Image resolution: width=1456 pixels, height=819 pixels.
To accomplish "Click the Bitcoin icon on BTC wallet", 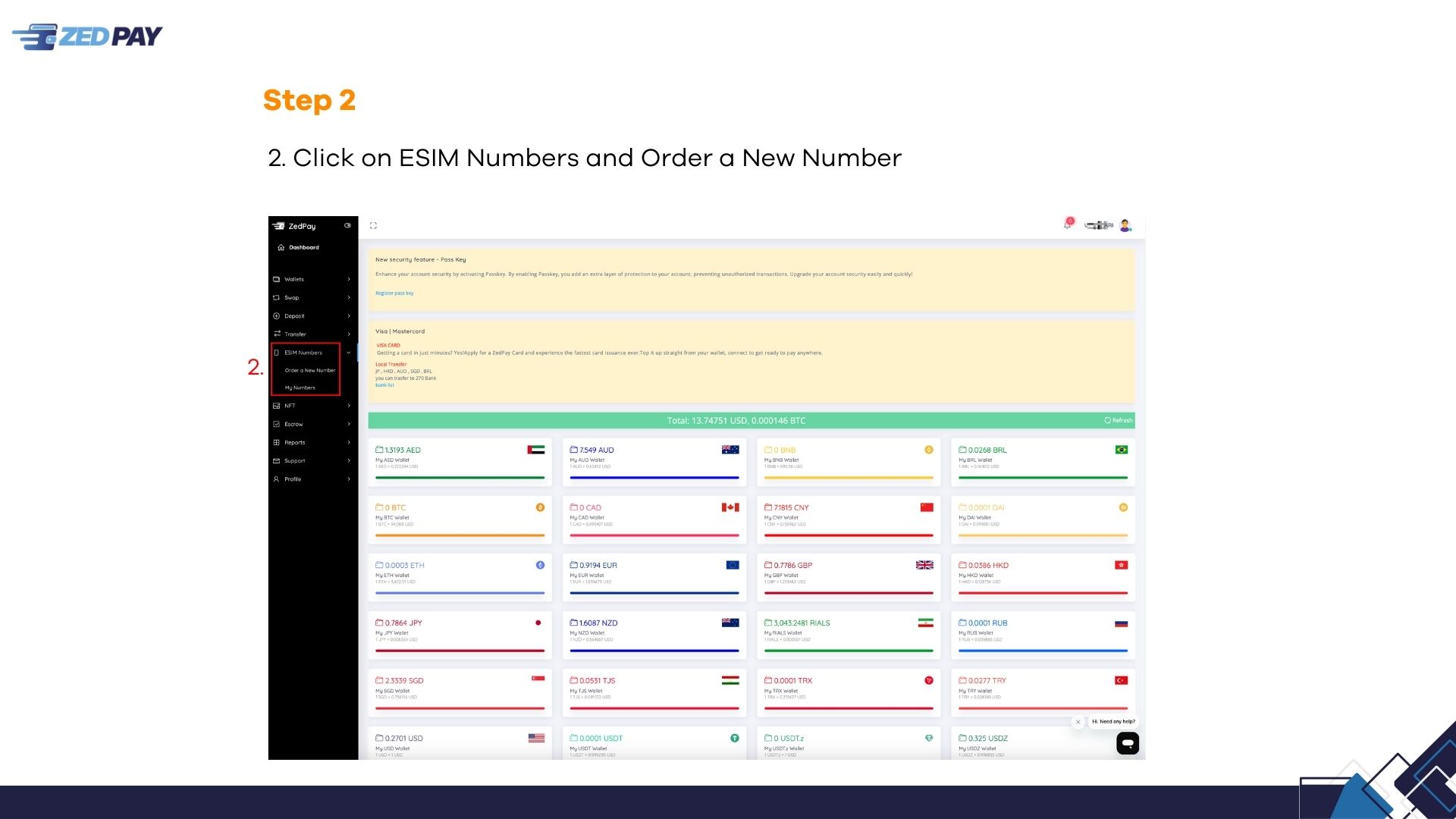I will coord(540,507).
